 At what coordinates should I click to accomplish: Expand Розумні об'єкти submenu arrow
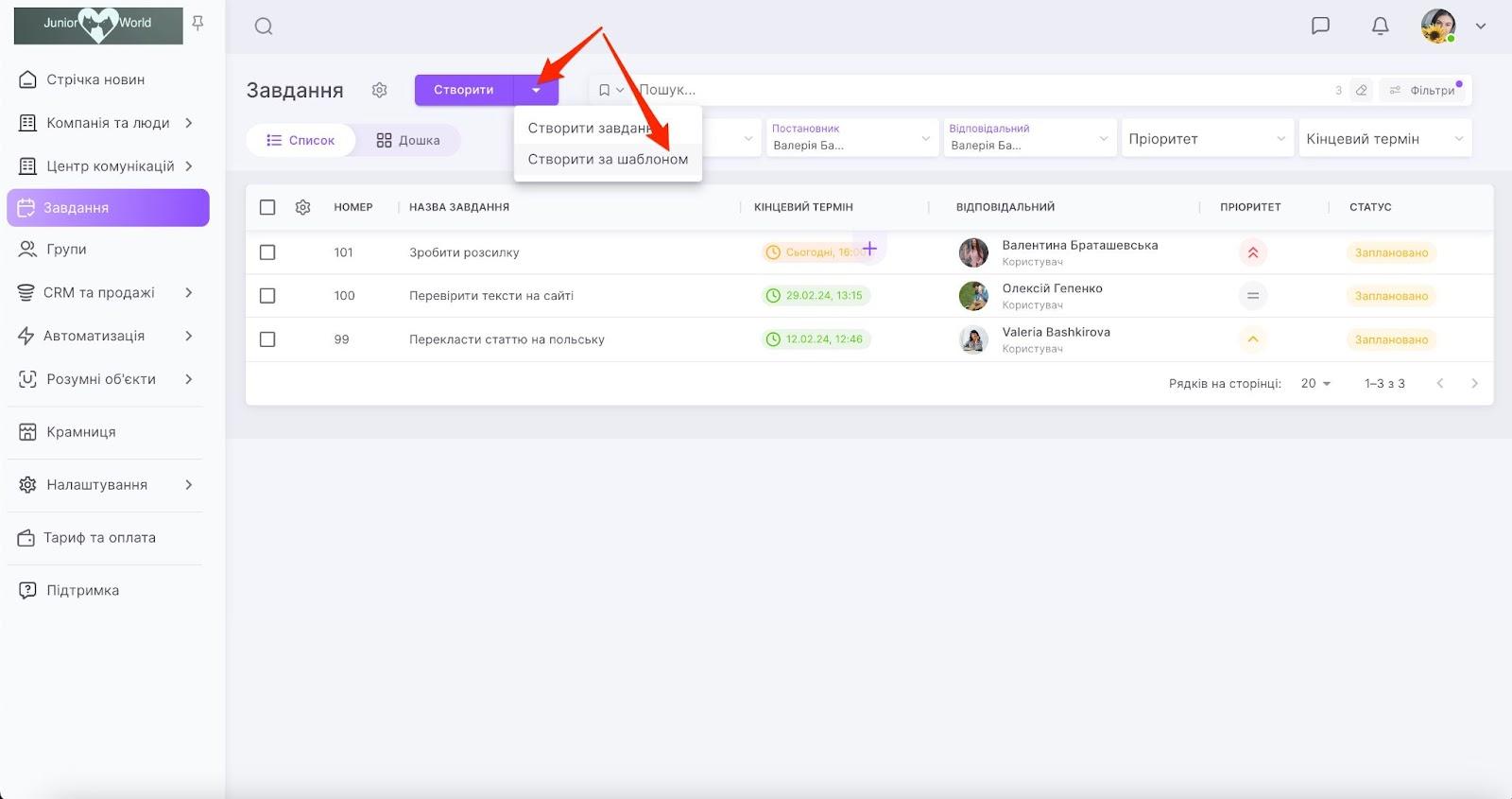[x=189, y=380]
